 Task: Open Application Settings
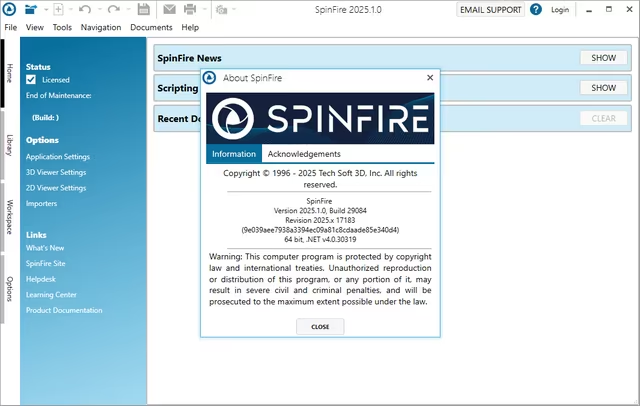coord(58,157)
